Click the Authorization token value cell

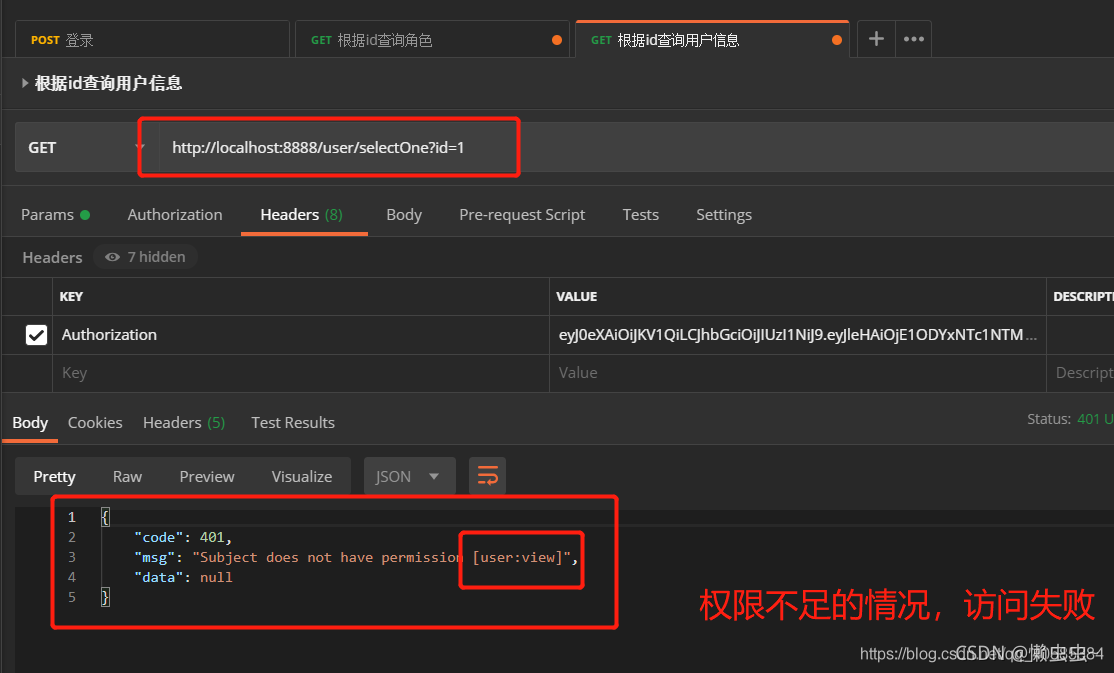797,335
